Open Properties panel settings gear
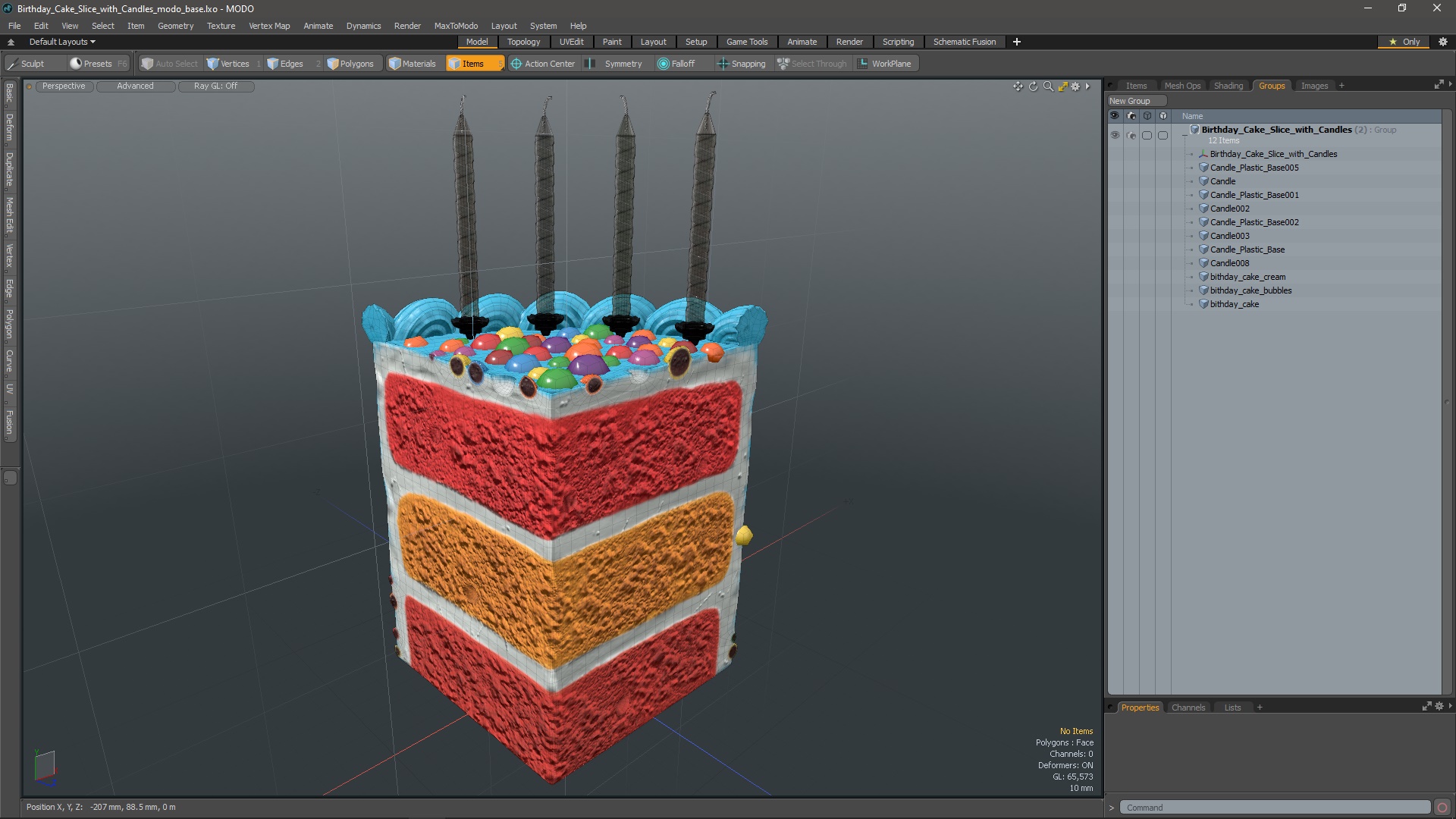The height and width of the screenshot is (819, 1456). pos(1439,707)
